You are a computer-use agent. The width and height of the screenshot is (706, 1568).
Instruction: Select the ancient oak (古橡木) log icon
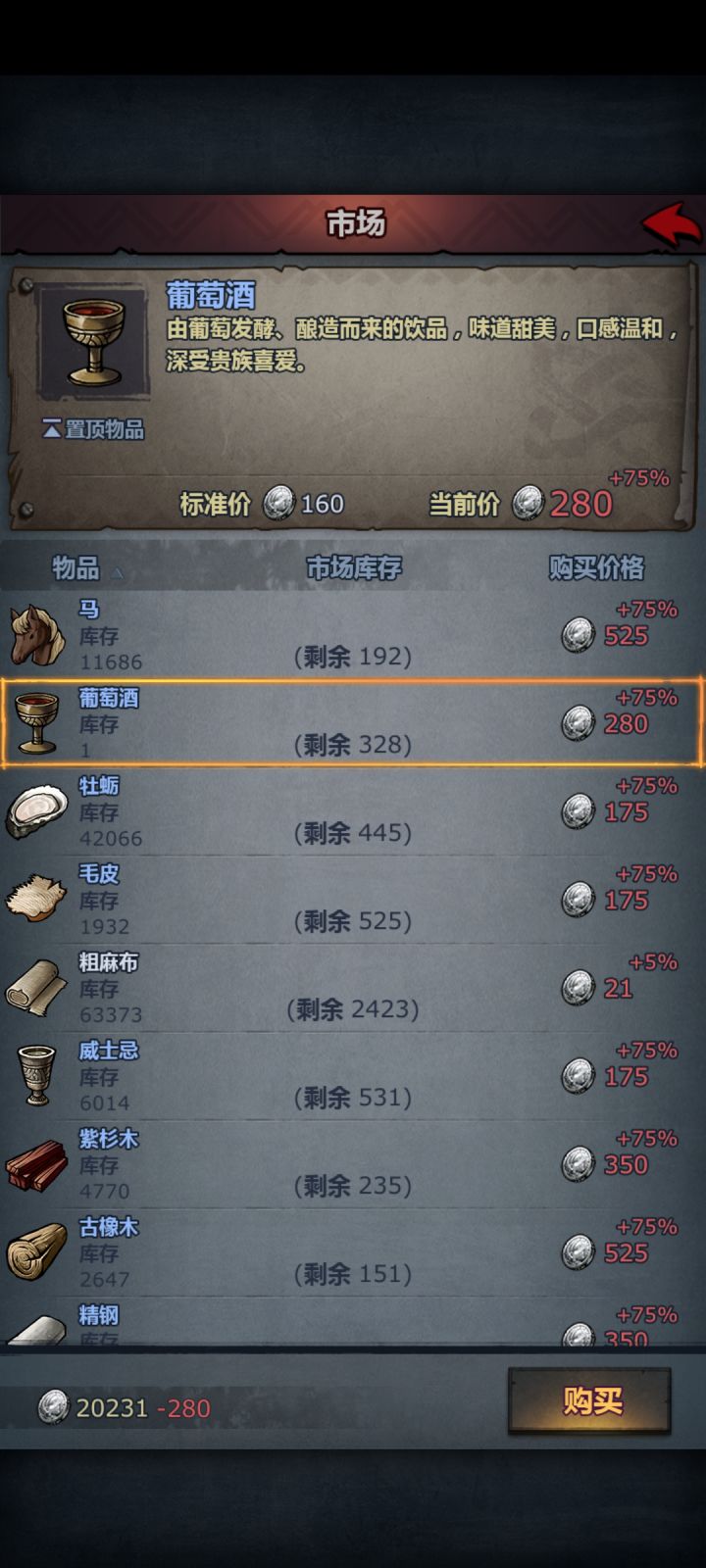[x=37, y=1251]
